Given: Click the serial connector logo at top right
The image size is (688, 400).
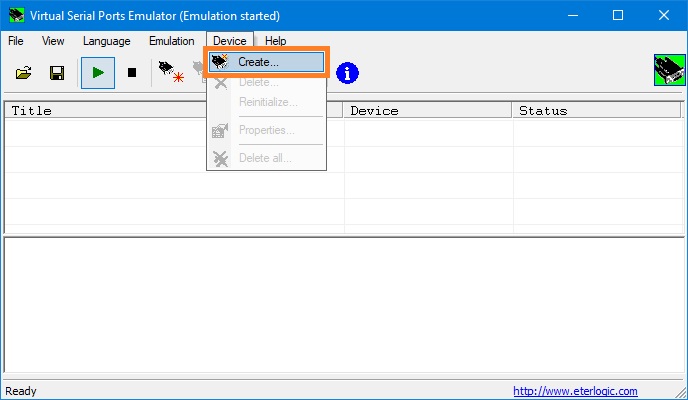Looking at the screenshot, I should tap(670, 70).
